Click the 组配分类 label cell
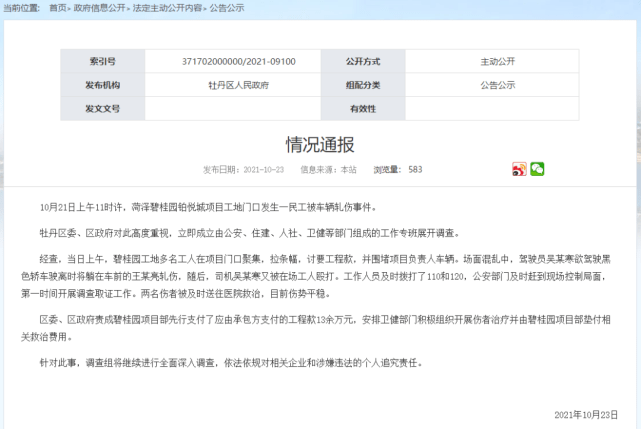The height and width of the screenshot is (429, 641). (x=363, y=85)
